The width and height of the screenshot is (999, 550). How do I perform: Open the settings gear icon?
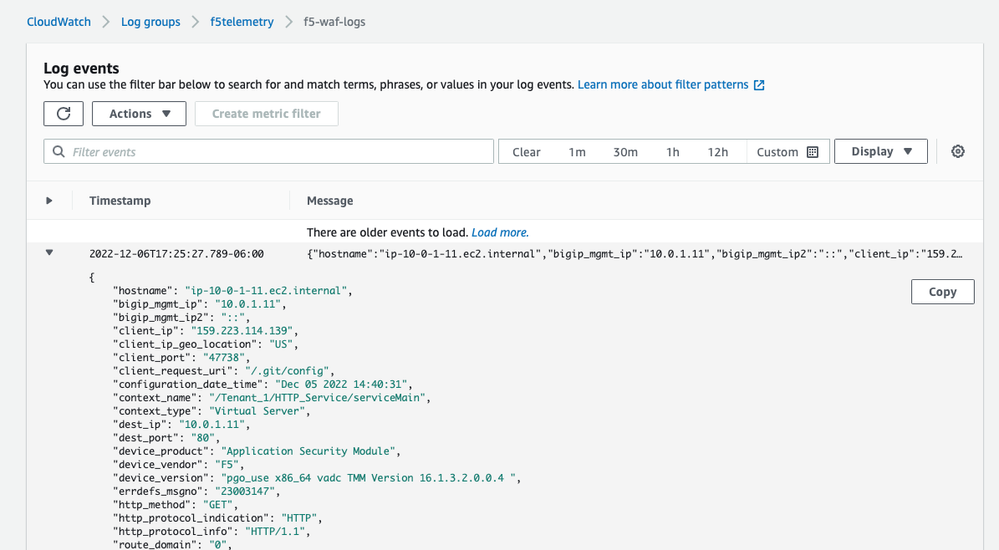tap(958, 151)
